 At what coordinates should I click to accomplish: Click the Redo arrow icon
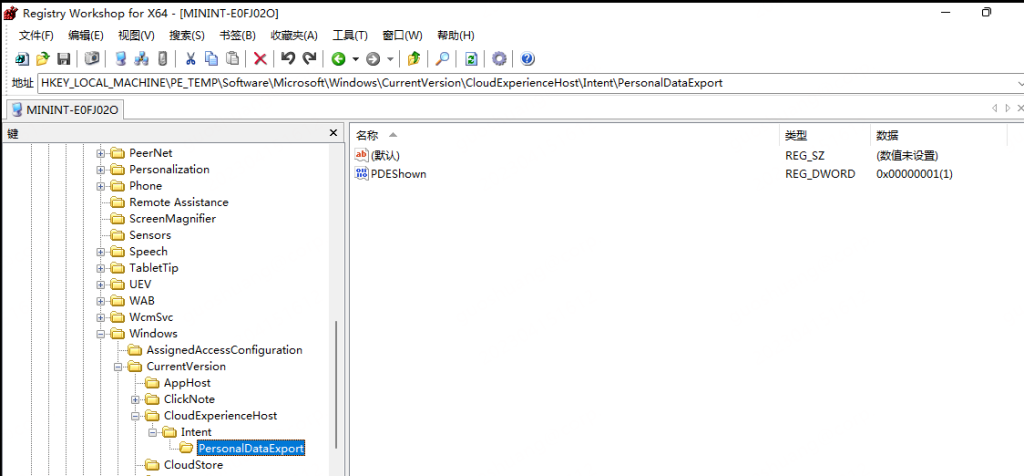coord(309,59)
